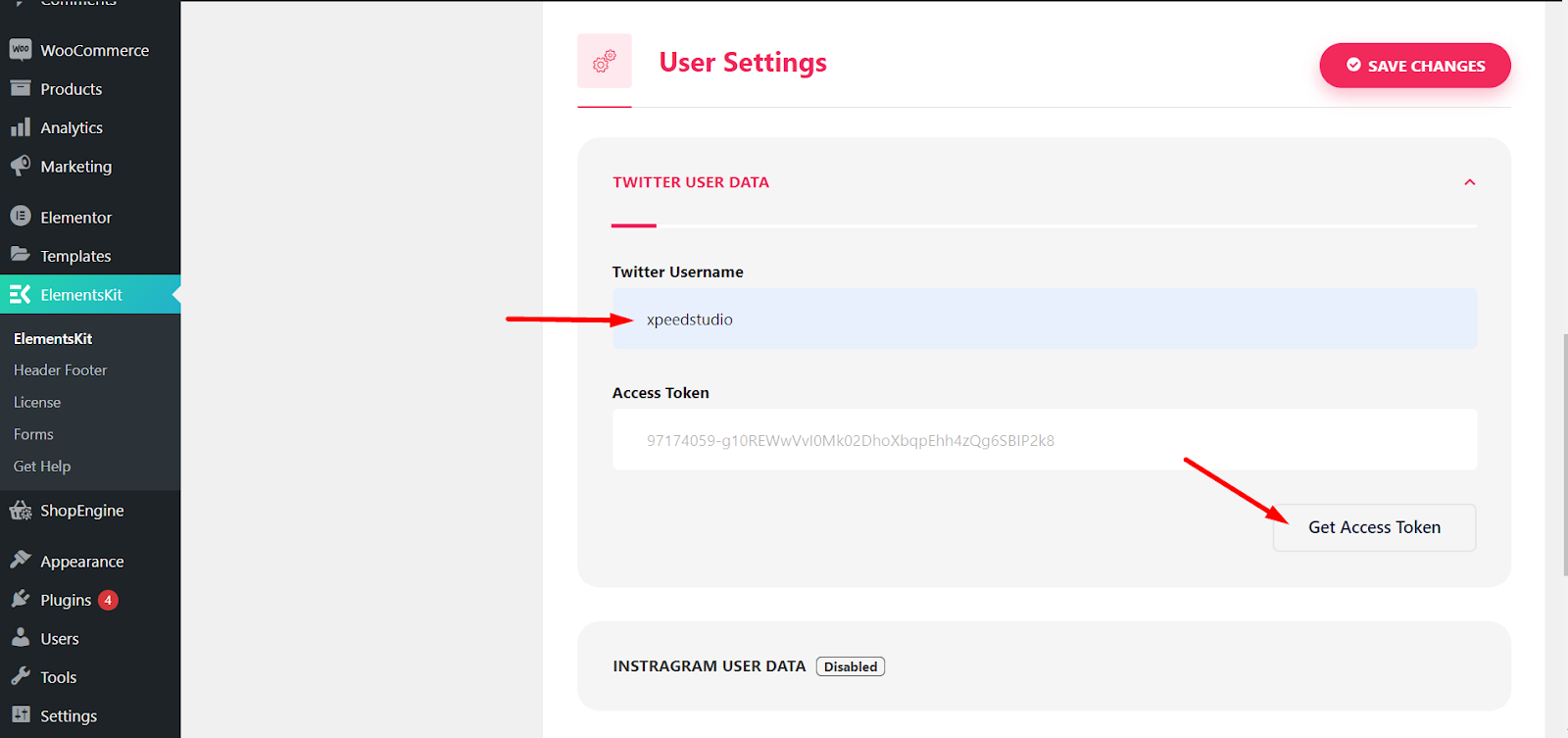The image size is (1568, 738).
Task: Click the User Settings gears icon
Action: tap(605, 61)
